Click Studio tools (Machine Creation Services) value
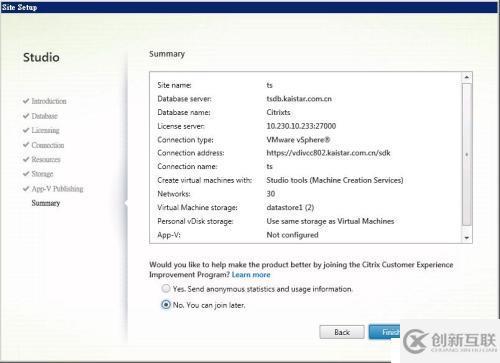The width and height of the screenshot is (500, 363). tap(335, 180)
